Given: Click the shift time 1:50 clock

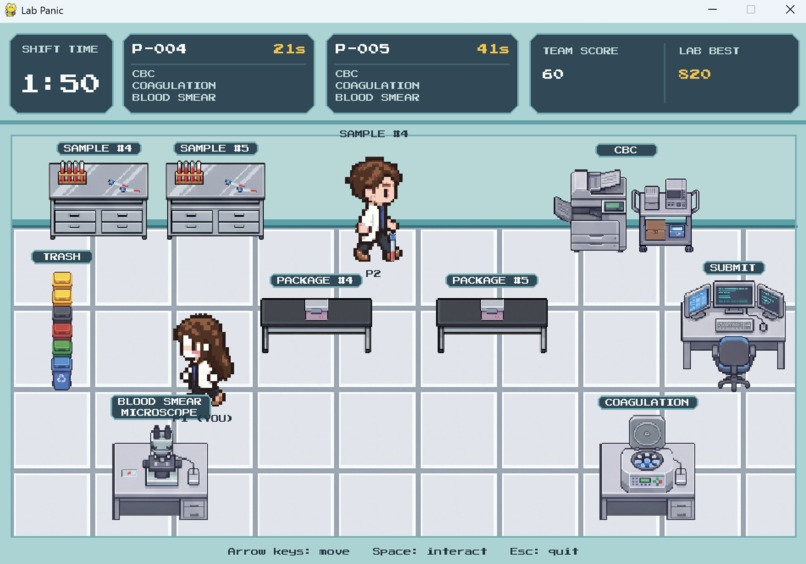Looking at the screenshot, I should (60, 83).
